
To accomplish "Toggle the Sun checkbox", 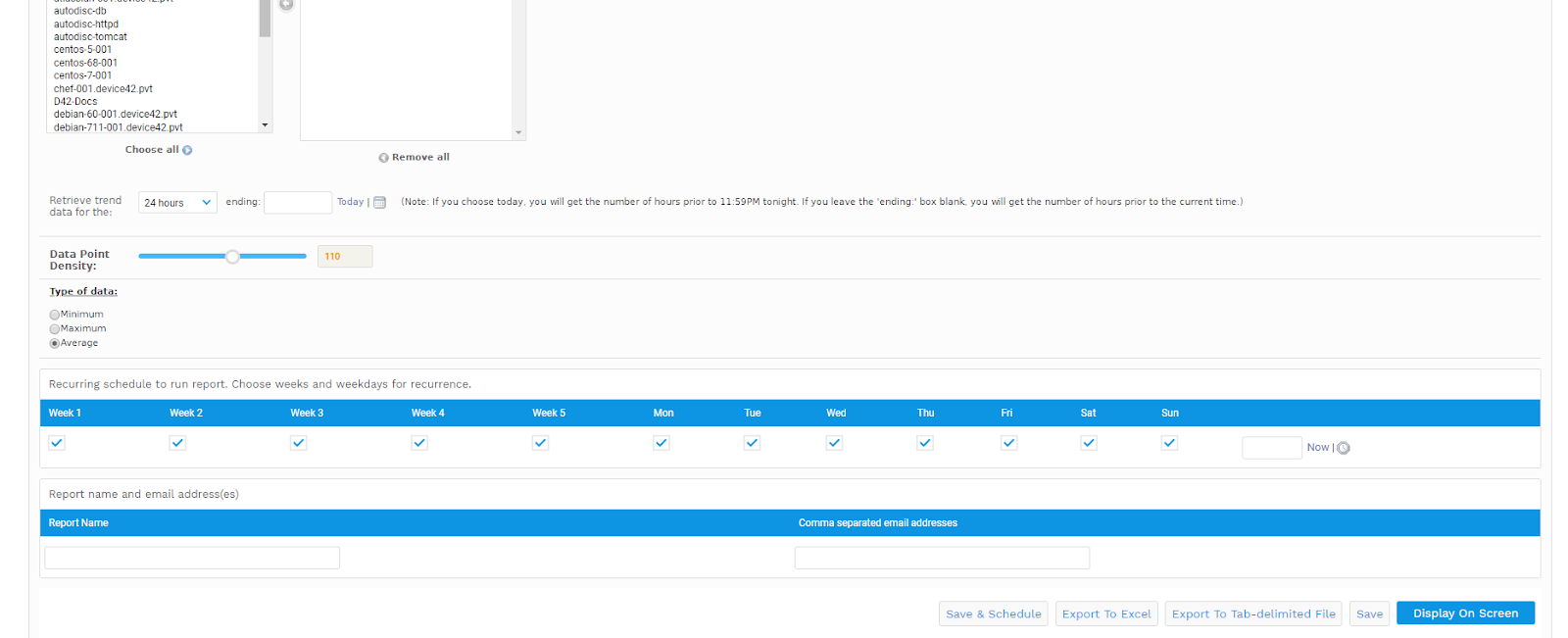I will tap(1169, 443).
